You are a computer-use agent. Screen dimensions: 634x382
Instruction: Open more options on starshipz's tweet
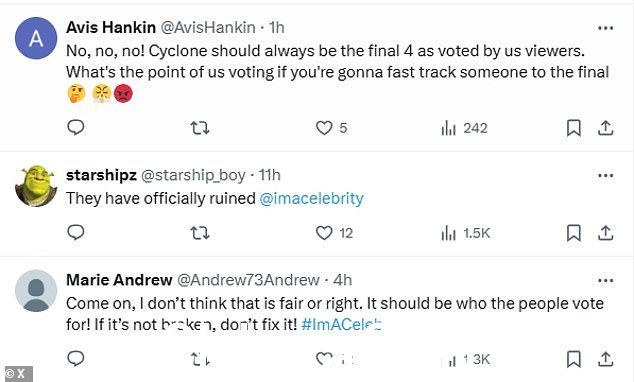(x=605, y=175)
